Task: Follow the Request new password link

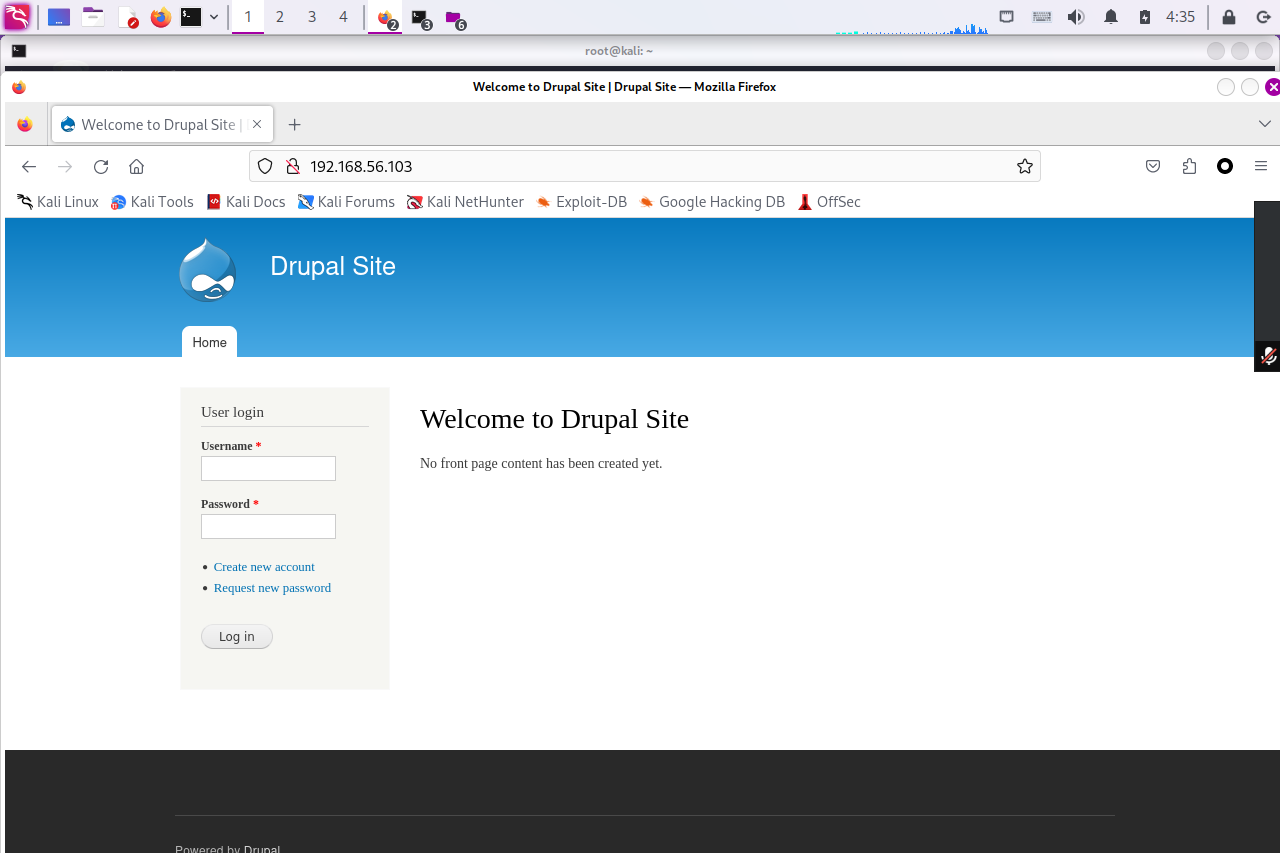Action: (272, 588)
